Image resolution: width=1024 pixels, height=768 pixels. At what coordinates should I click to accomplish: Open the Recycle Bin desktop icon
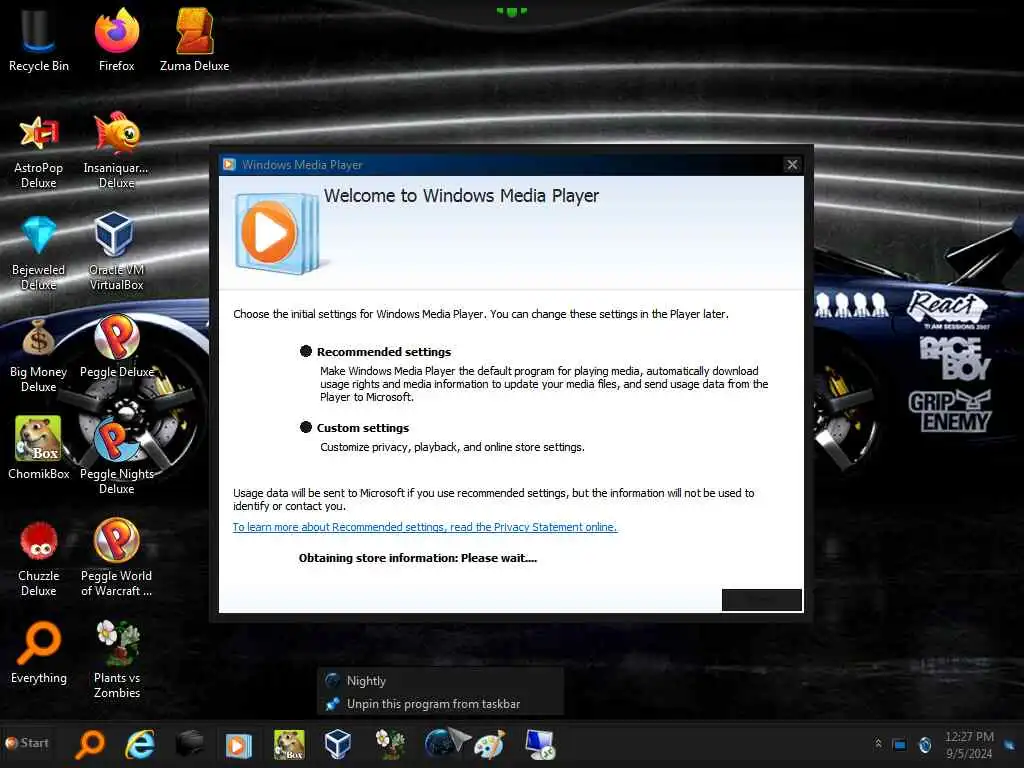coord(39,41)
